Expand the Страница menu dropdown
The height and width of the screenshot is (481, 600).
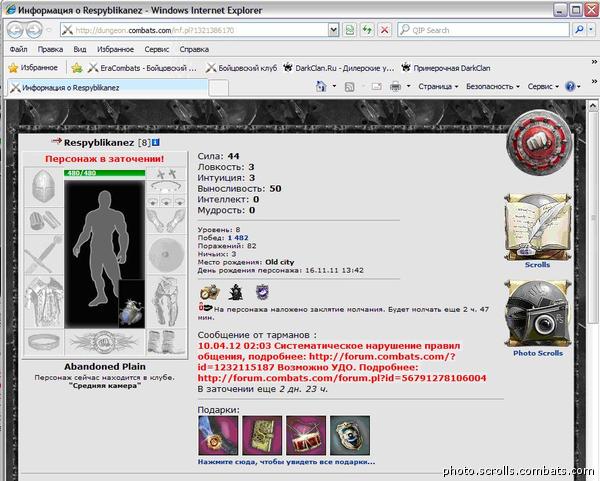[438, 87]
